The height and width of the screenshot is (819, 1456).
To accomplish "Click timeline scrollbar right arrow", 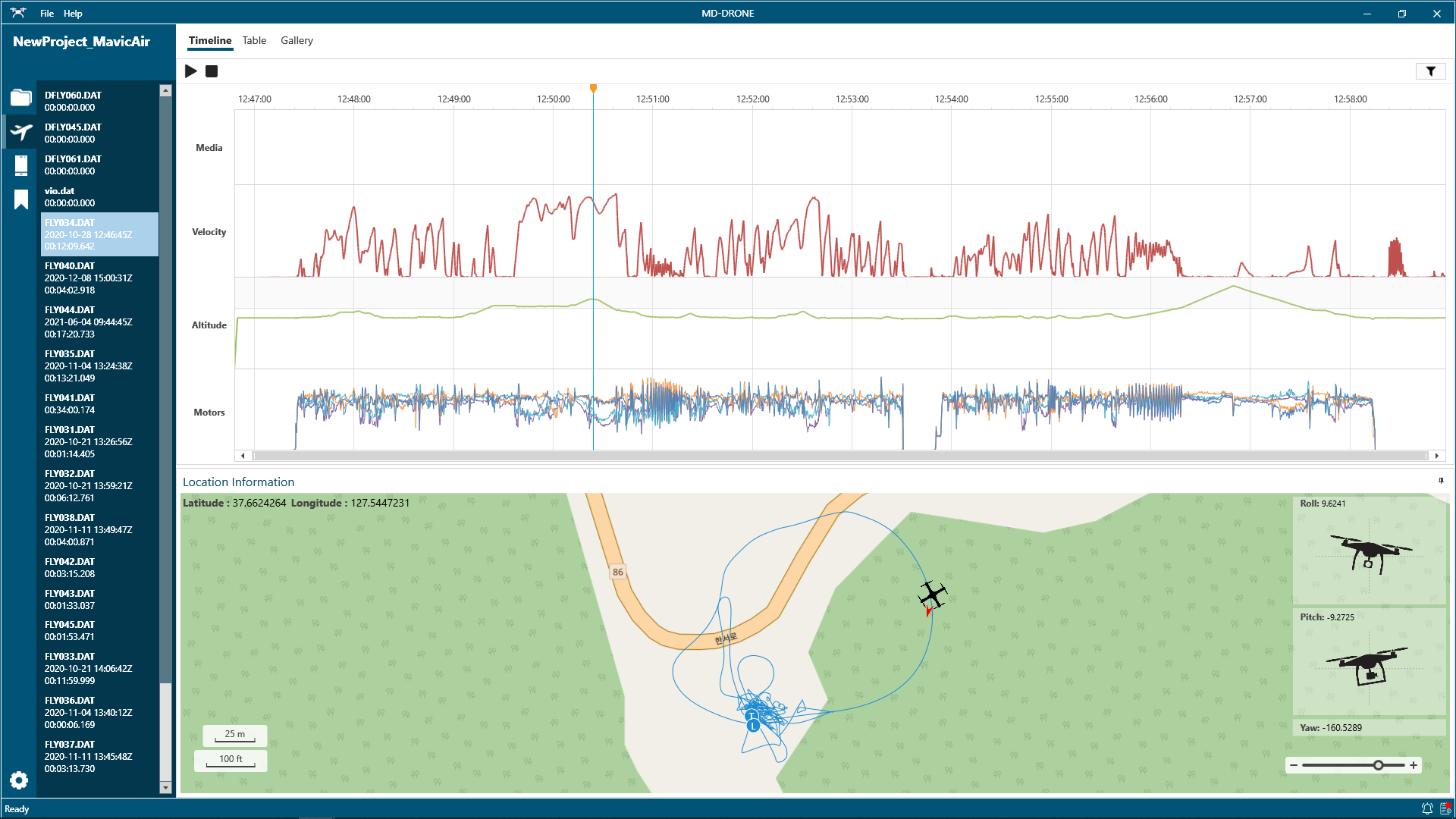I will (1436, 456).
